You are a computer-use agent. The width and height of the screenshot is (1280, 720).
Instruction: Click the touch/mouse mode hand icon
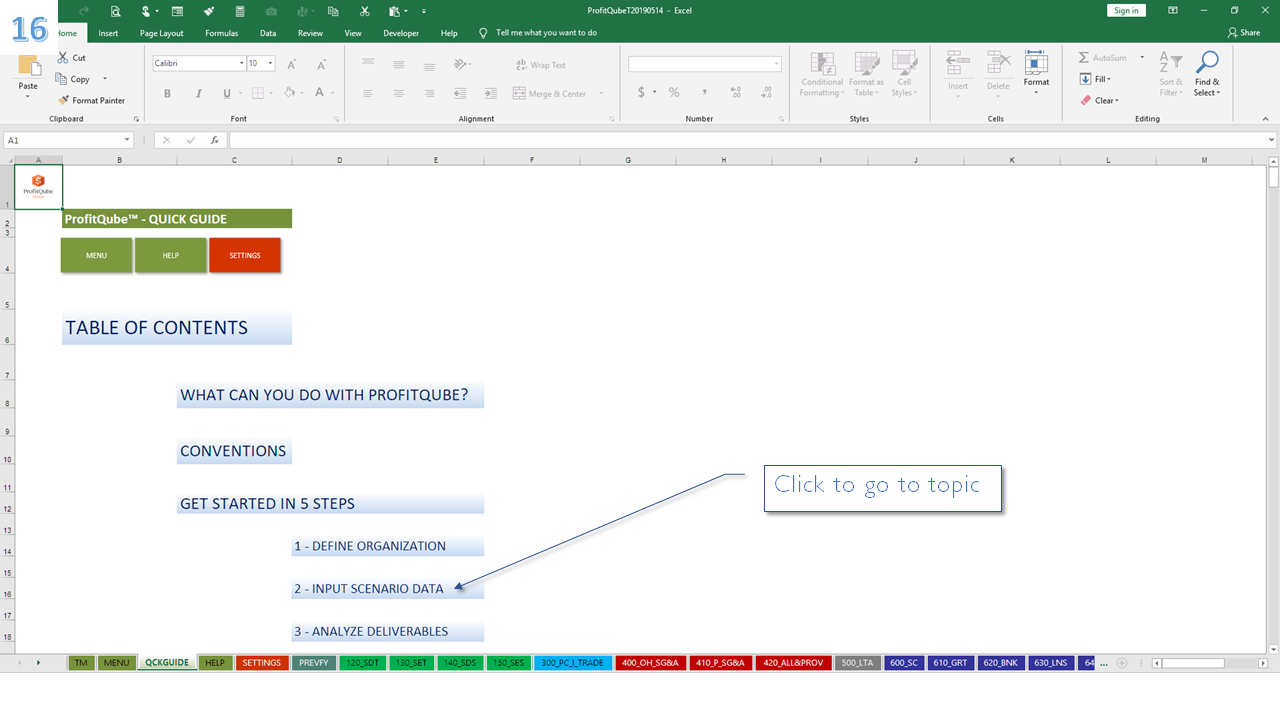(x=146, y=11)
